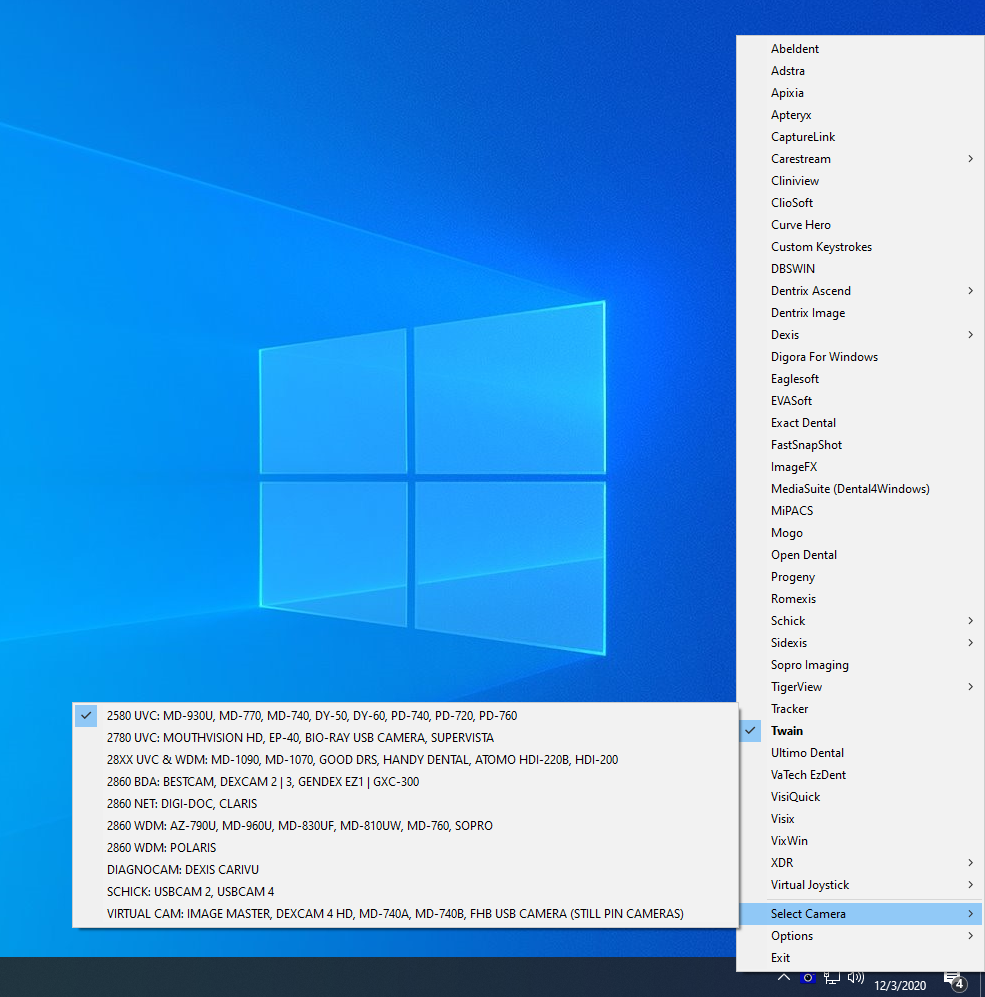
Task: Choose MediaSuite (Dental4Windows)
Action: pyautogui.click(x=860, y=489)
